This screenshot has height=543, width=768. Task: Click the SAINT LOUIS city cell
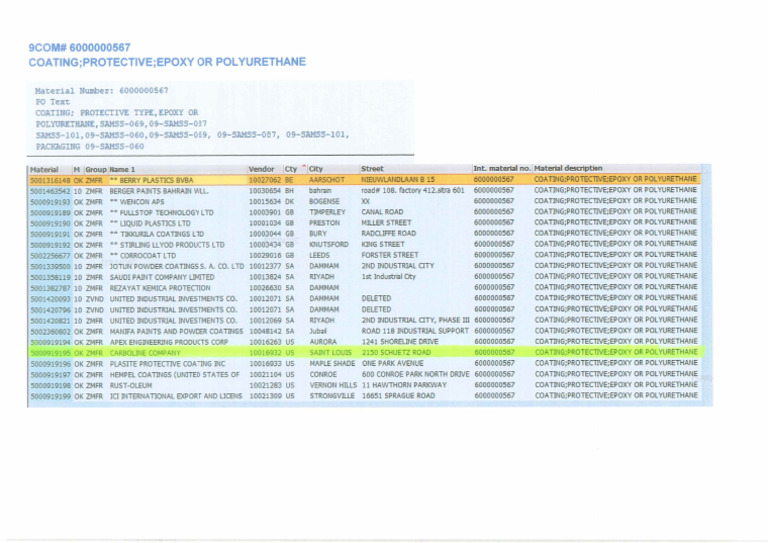pos(330,353)
